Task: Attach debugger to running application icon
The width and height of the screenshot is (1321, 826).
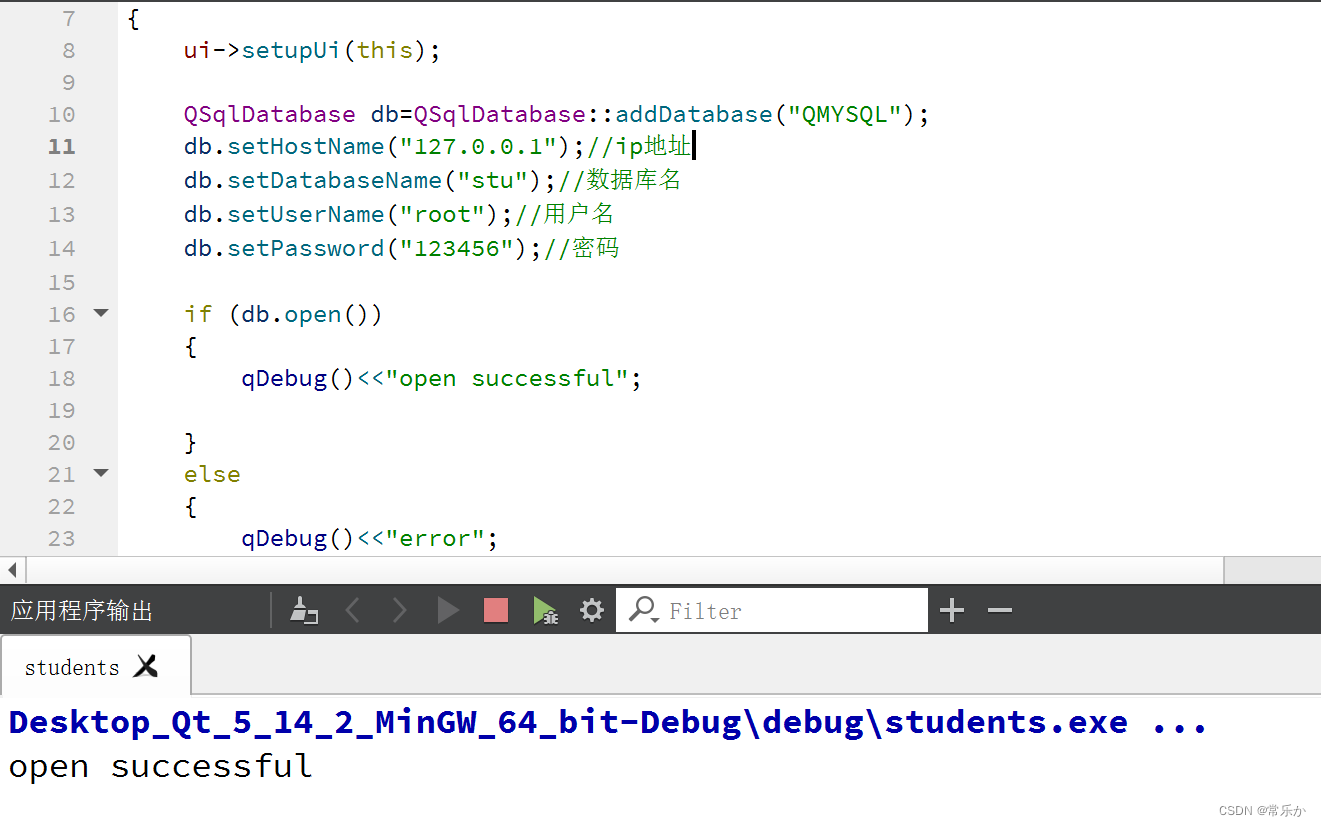Action: point(545,610)
